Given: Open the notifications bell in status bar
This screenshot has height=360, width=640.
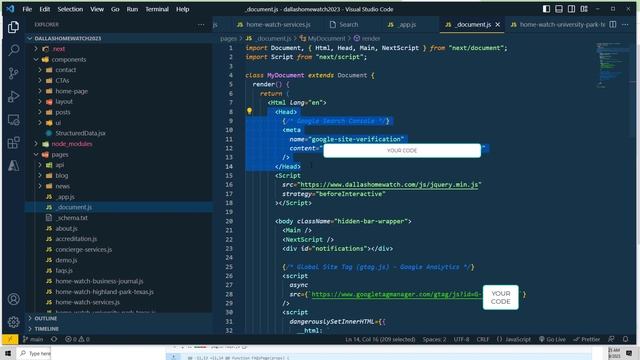Looking at the screenshot, I should pos(625,339).
